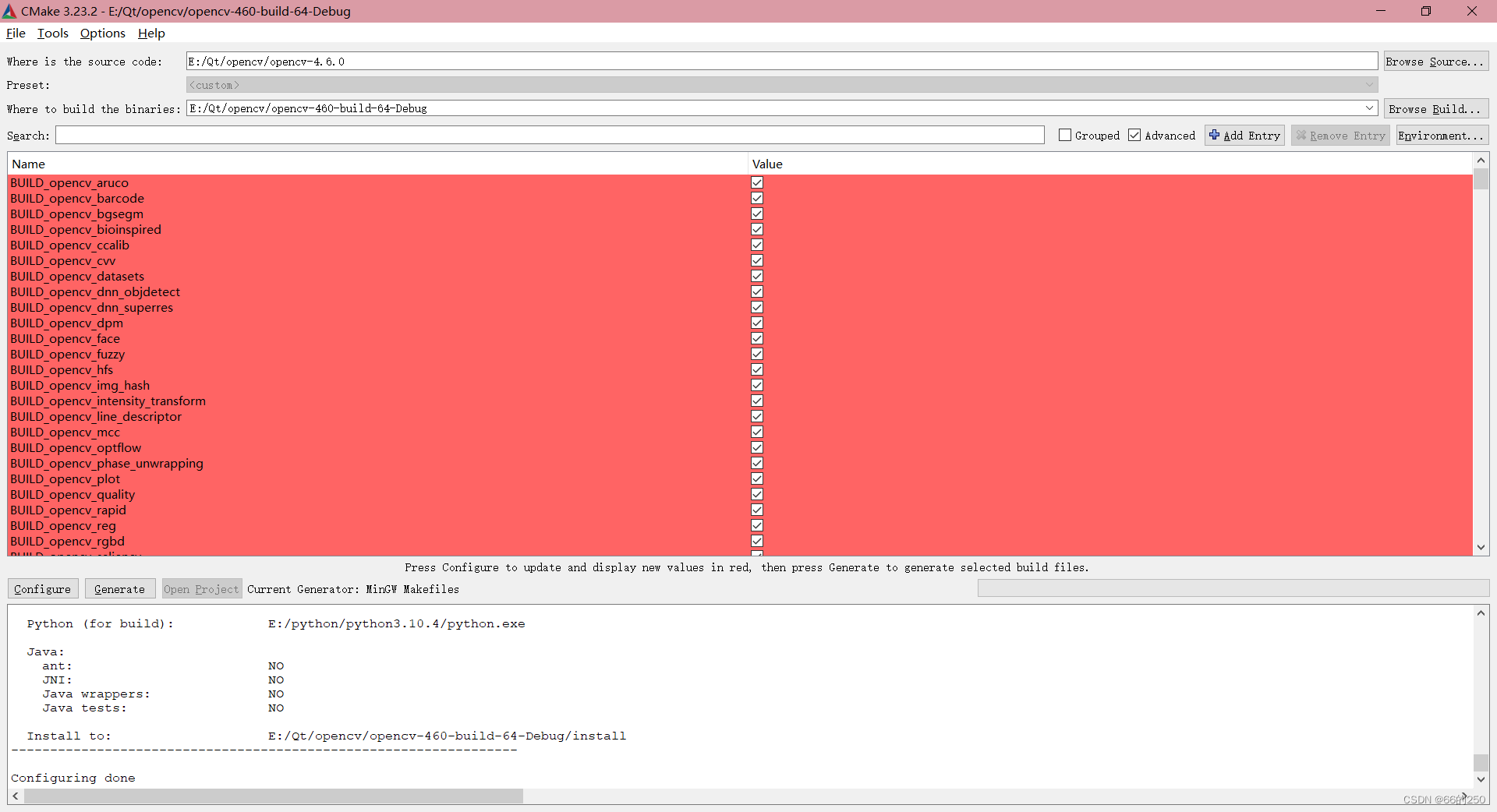1497x812 pixels.
Task: Click the output log scroll left arrow
Action: (x=16, y=796)
